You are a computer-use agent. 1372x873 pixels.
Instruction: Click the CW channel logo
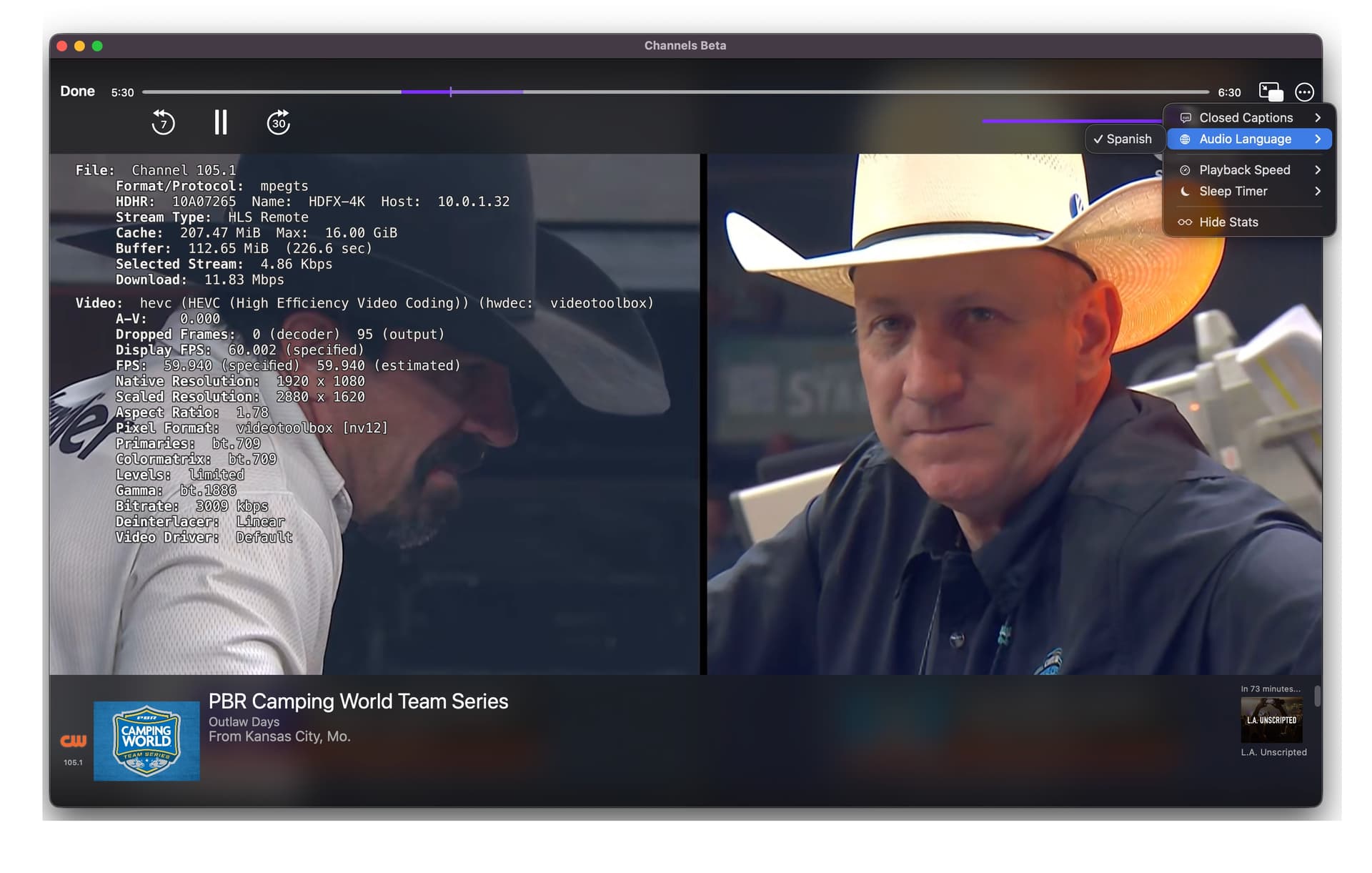click(x=73, y=741)
